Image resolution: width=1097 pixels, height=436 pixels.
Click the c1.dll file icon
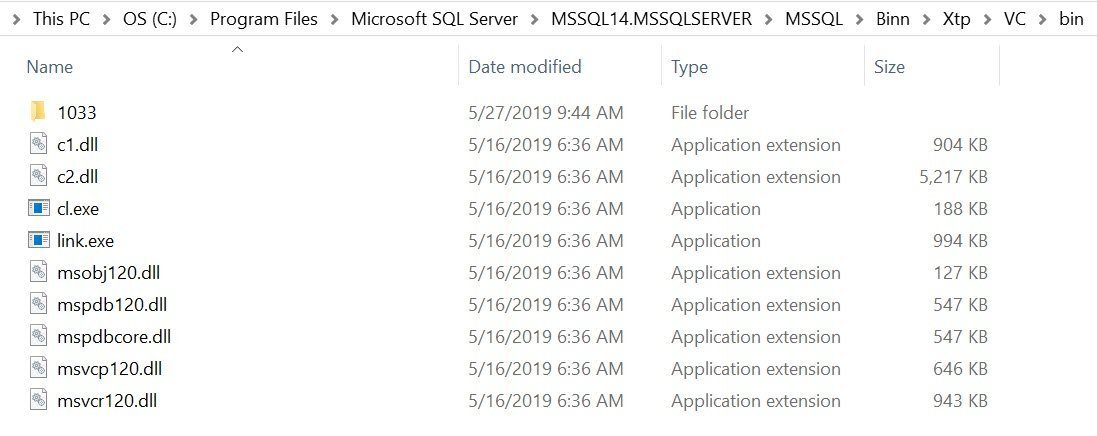click(x=38, y=144)
